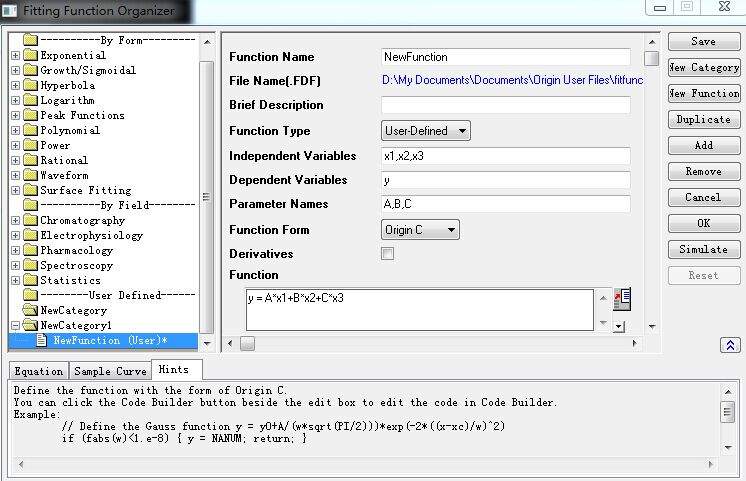Click the category tree scrollbar thumb

206,197
